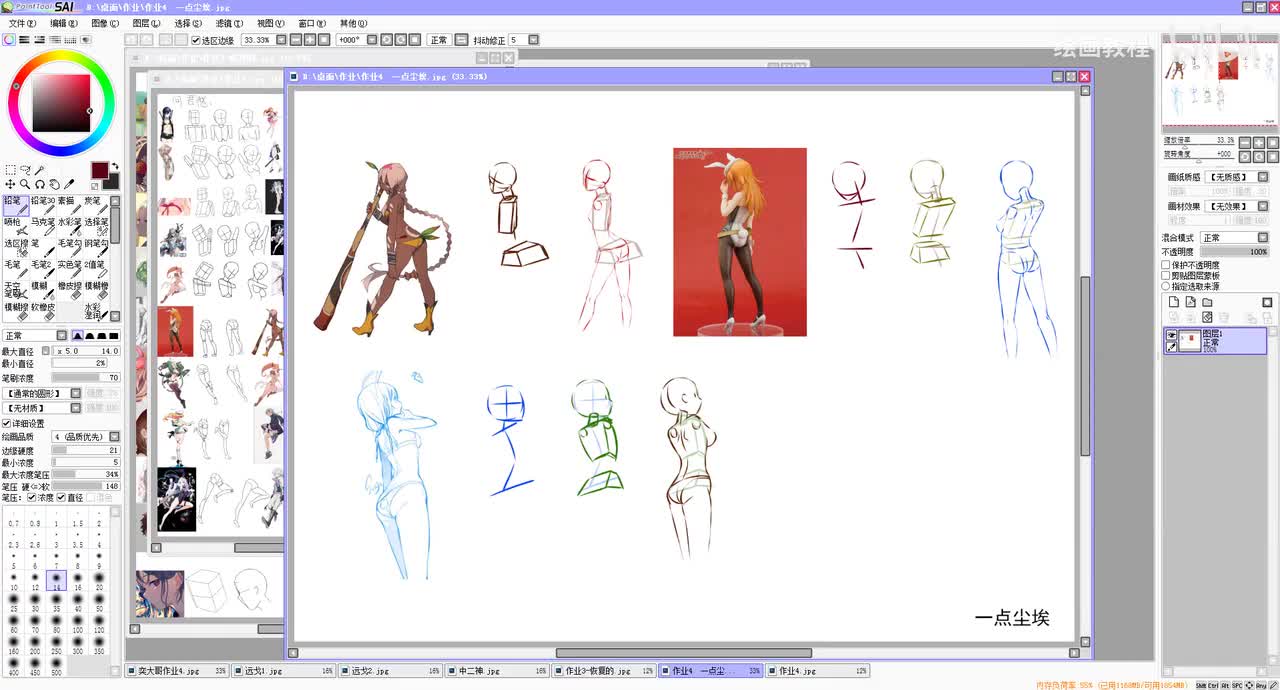The height and width of the screenshot is (690, 1280).
Task: Open the 绘画品质 quality dropdown
Action: point(86,437)
